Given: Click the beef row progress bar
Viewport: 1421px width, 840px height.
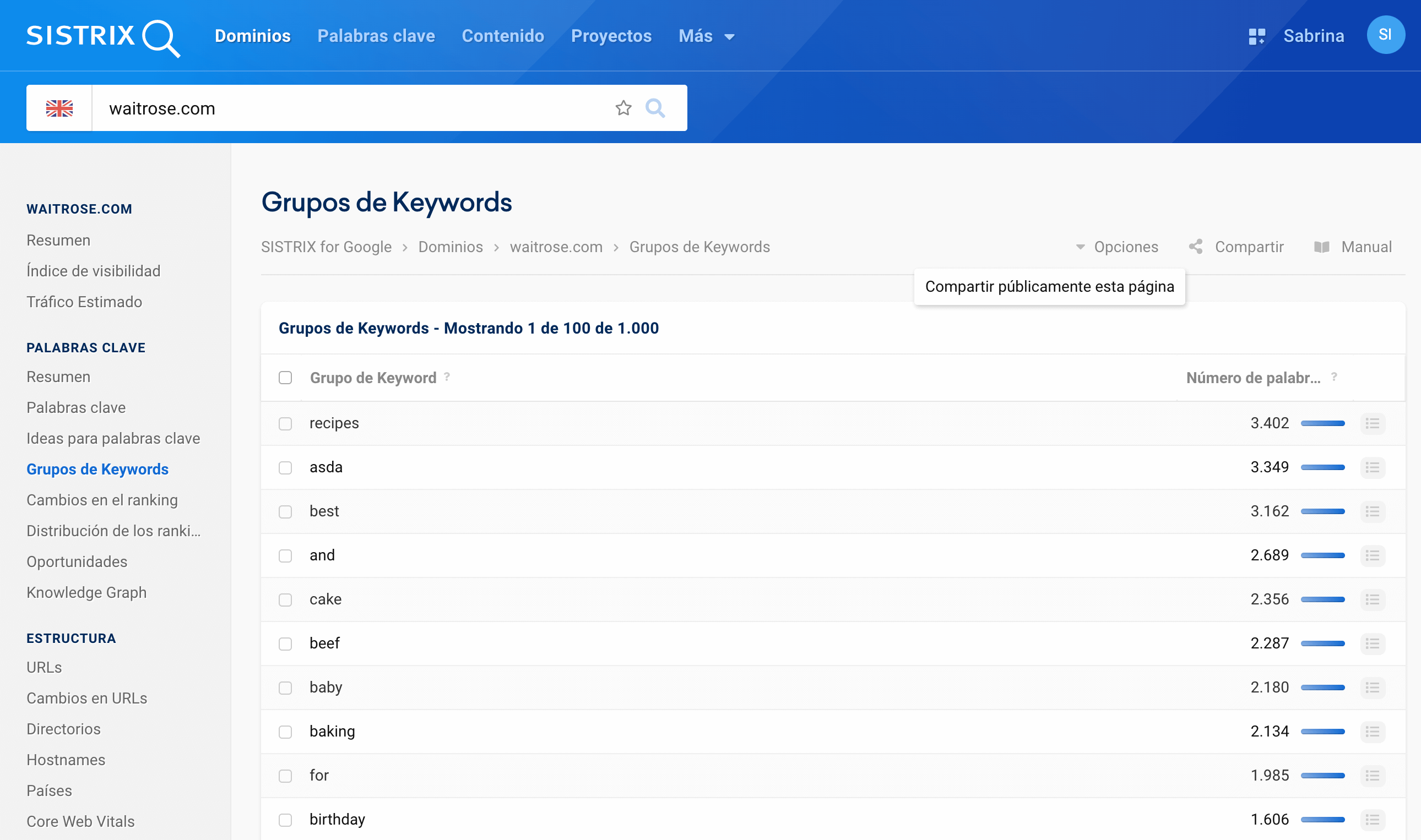Looking at the screenshot, I should pyautogui.click(x=1322, y=643).
